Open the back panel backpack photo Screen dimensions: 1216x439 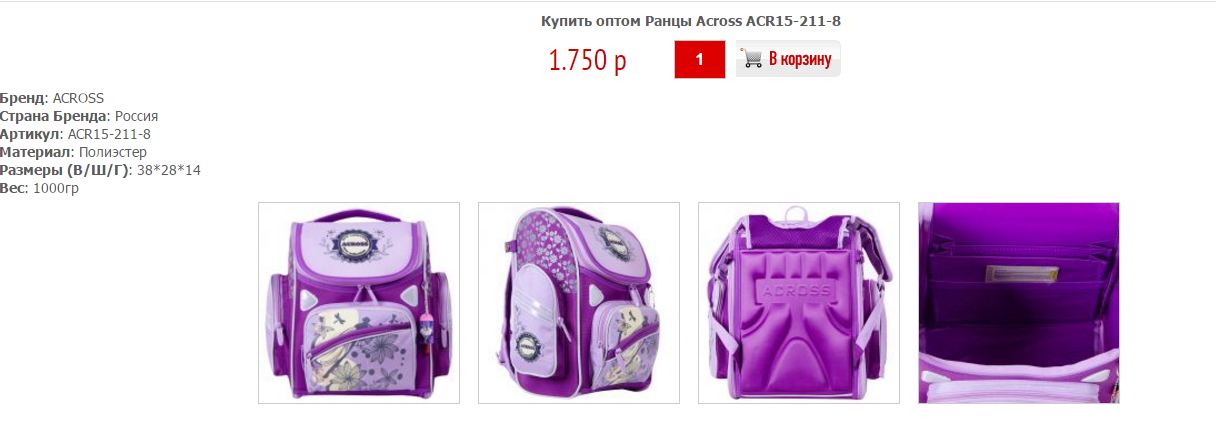click(799, 303)
